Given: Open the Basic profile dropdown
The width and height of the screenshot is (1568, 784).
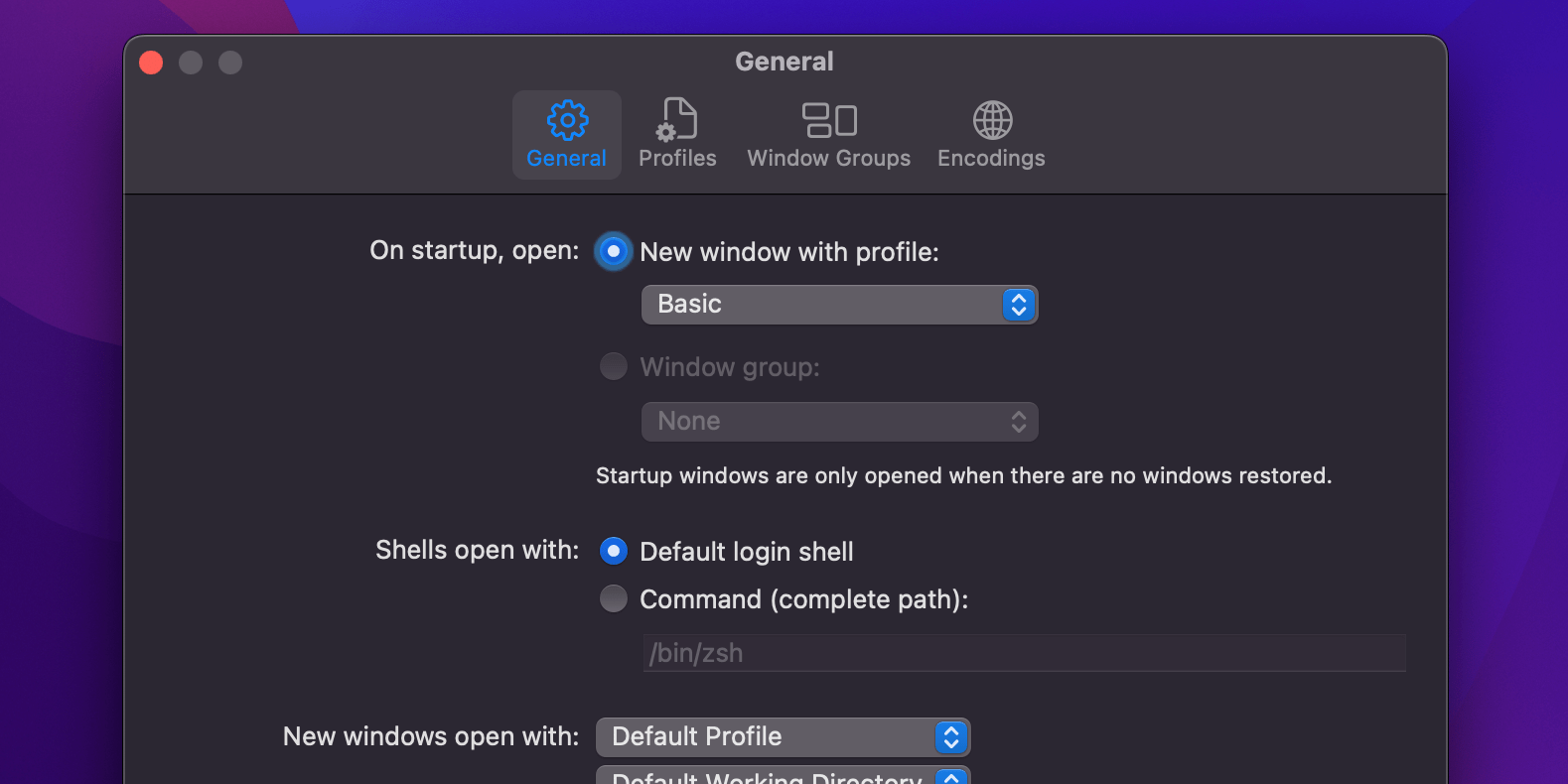Looking at the screenshot, I should pos(840,305).
